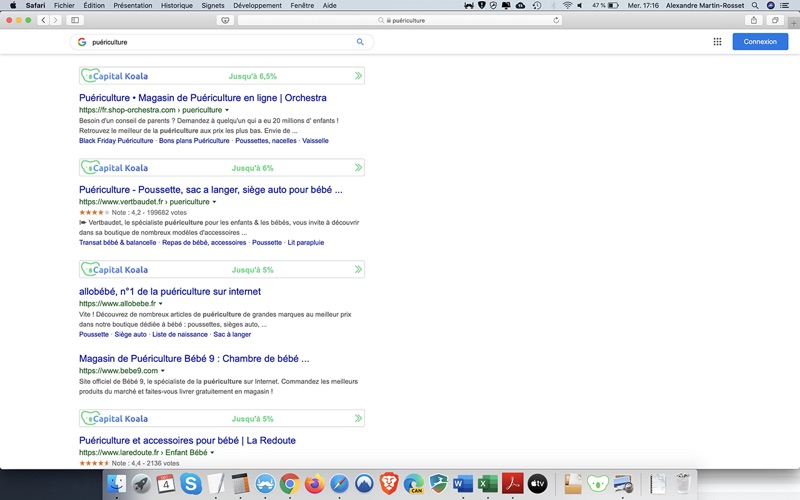The height and width of the screenshot is (500, 800).
Task: Open the Fenêtre menu
Action: (302, 5)
